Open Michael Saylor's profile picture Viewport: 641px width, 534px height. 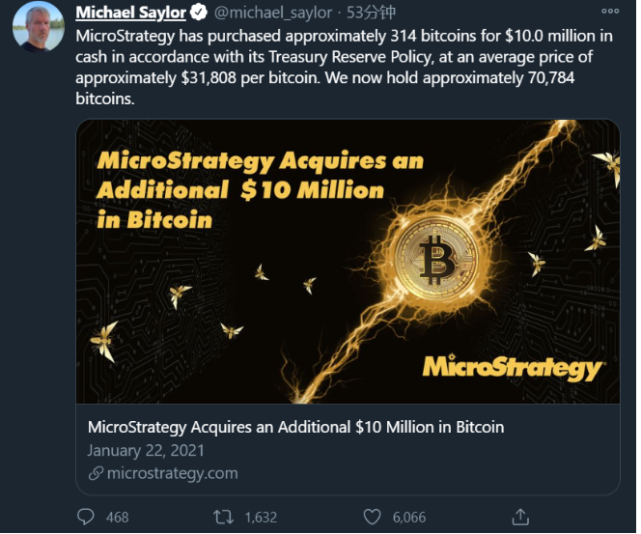click(x=38, y=27)
